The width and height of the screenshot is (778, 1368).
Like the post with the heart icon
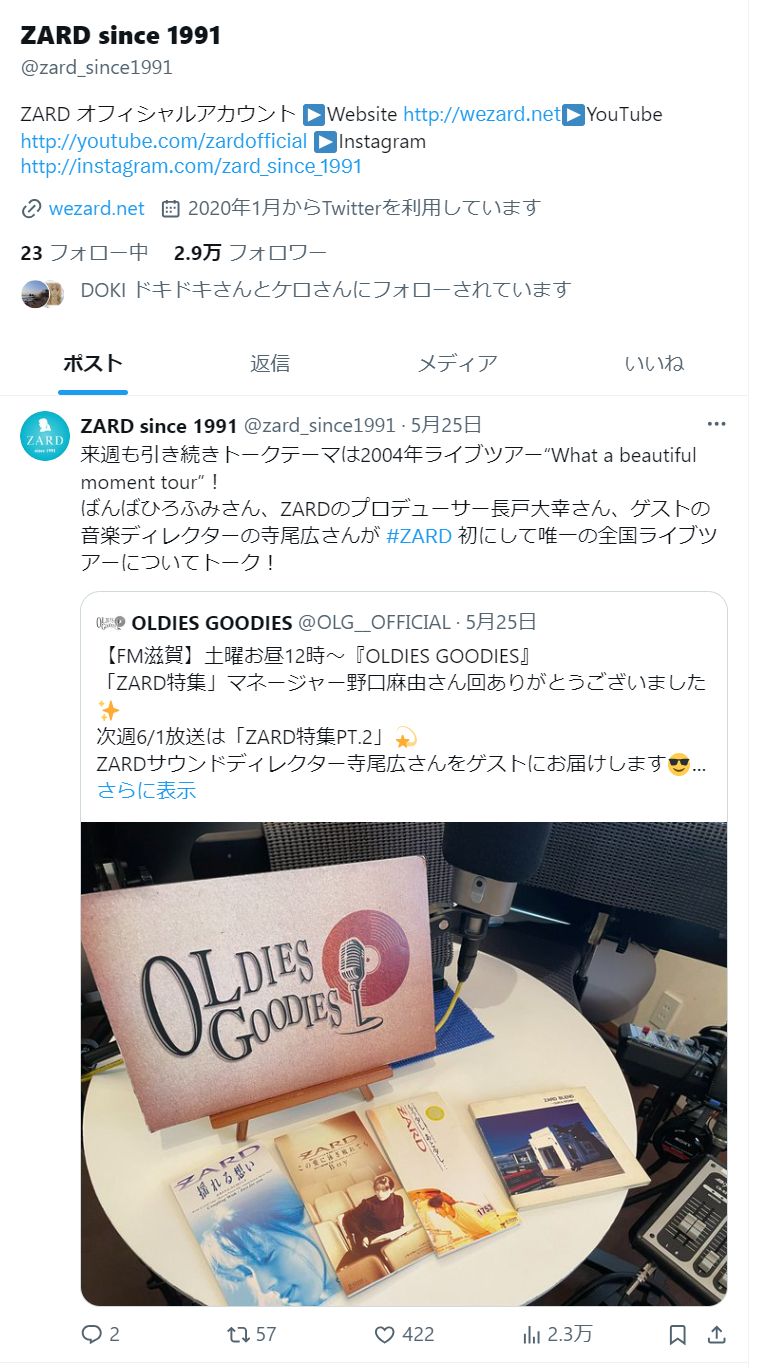385,1334
